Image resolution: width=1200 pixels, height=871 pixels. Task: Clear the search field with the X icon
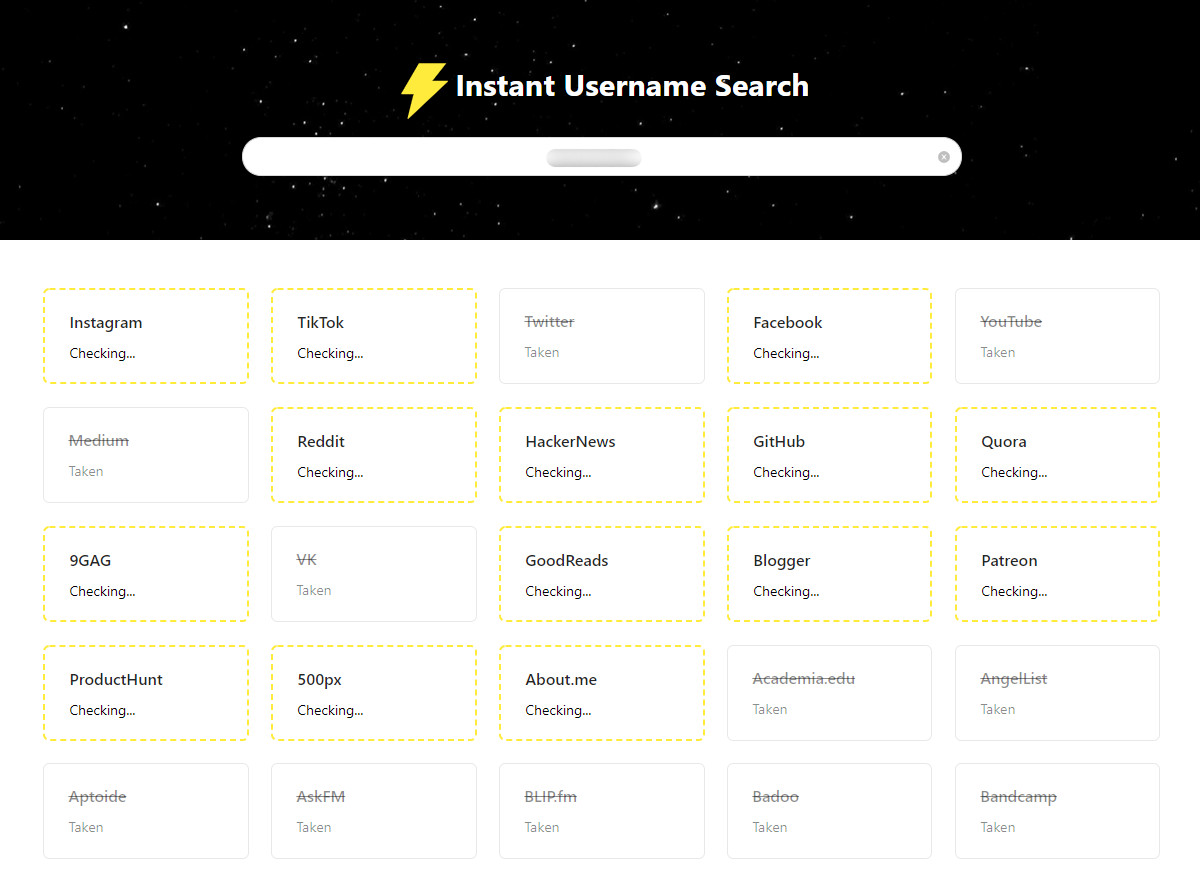pyautogui.click(x=943, y=157)
